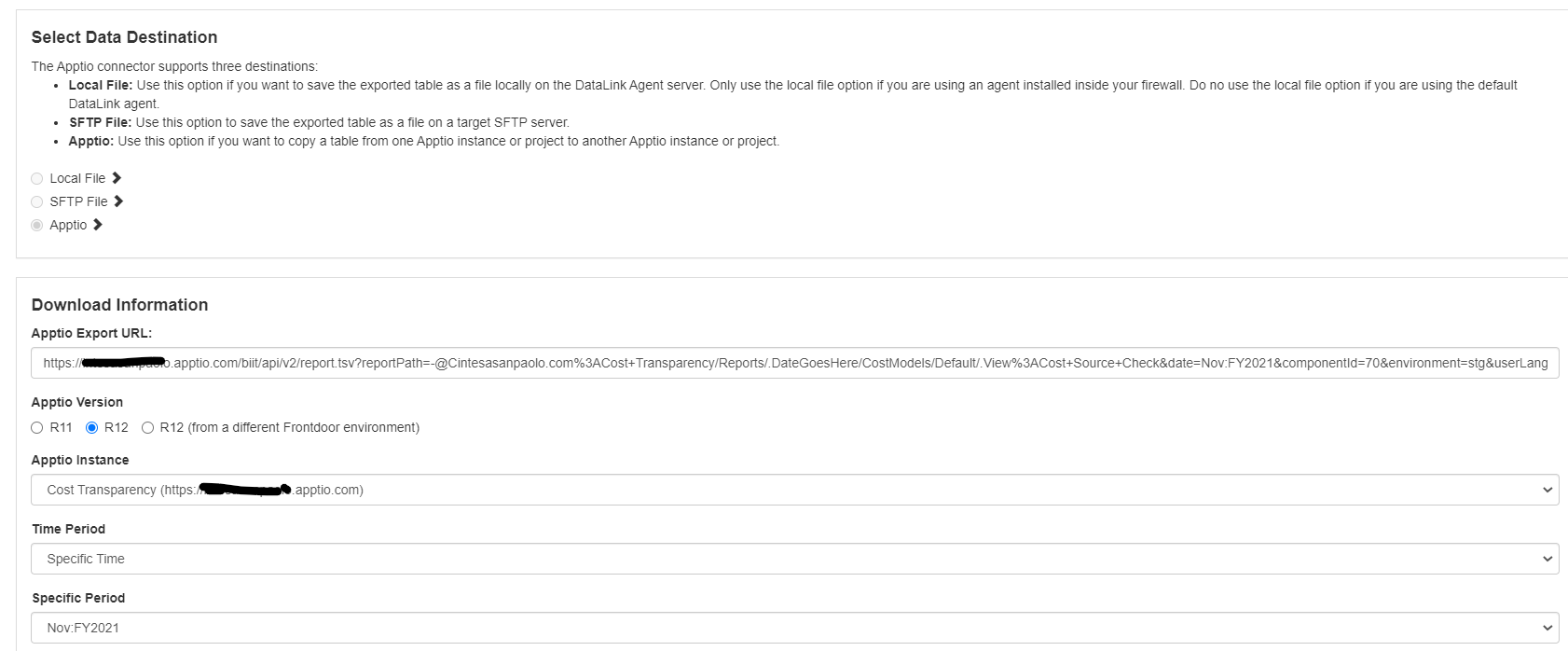Click the chevron arrow beside SFTP File
1568x651 pixels.
click(x=118, y=201)
